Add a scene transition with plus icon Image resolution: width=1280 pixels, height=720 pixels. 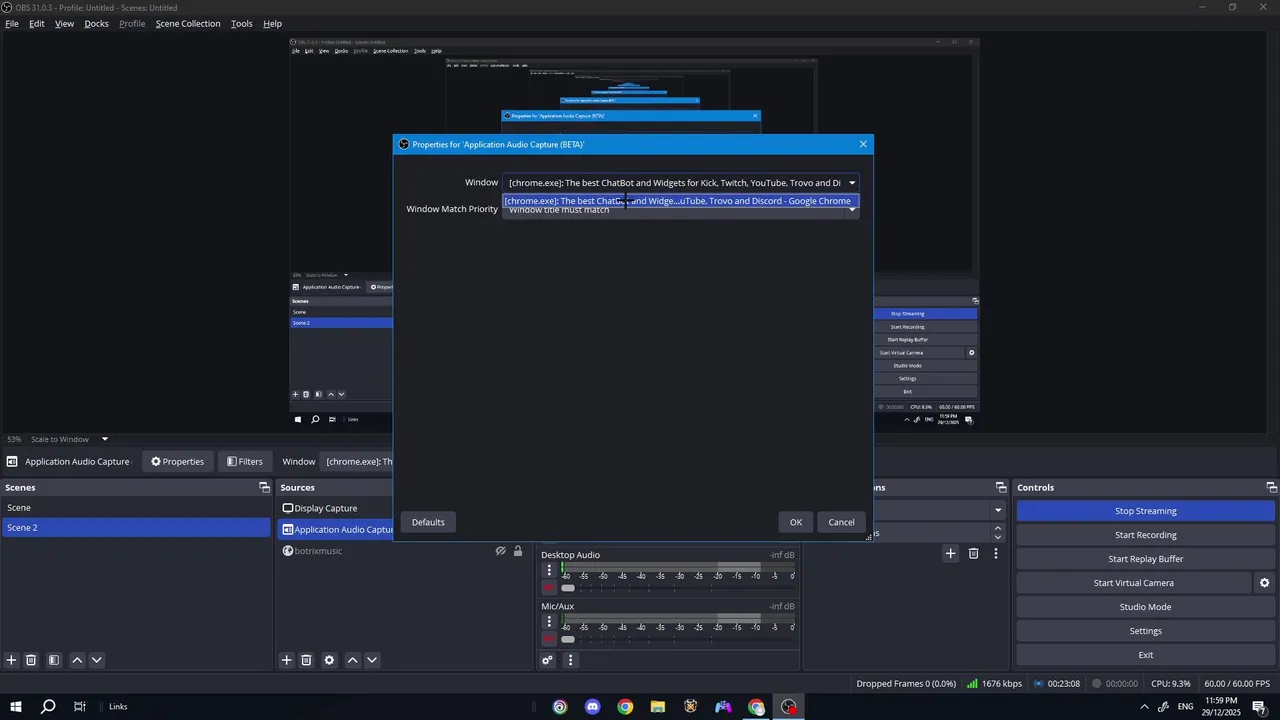pos(950,553)
